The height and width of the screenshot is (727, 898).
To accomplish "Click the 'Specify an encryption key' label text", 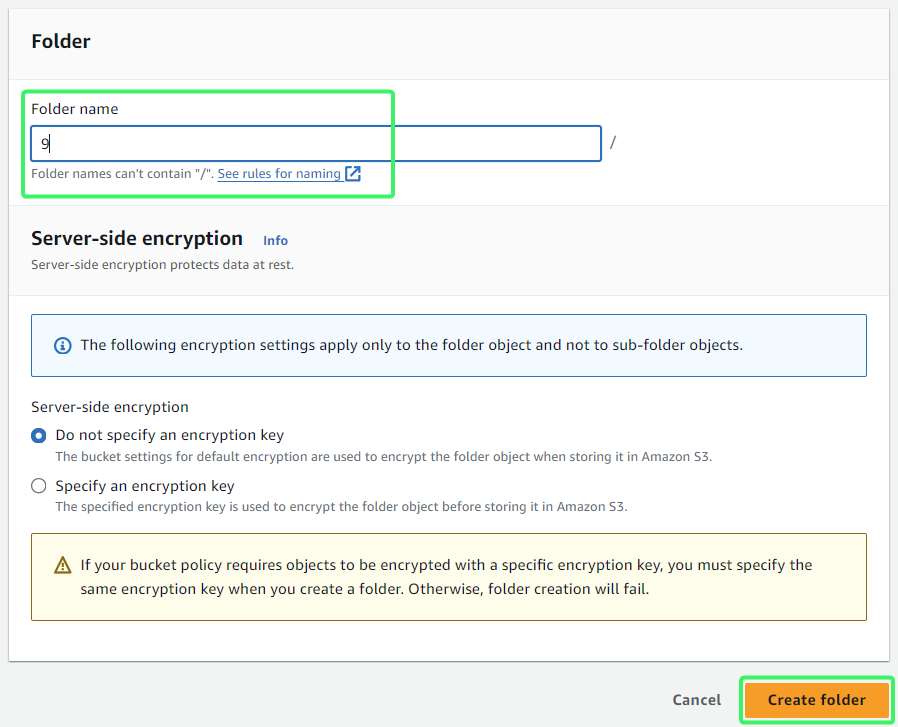I will click(145, 486).
